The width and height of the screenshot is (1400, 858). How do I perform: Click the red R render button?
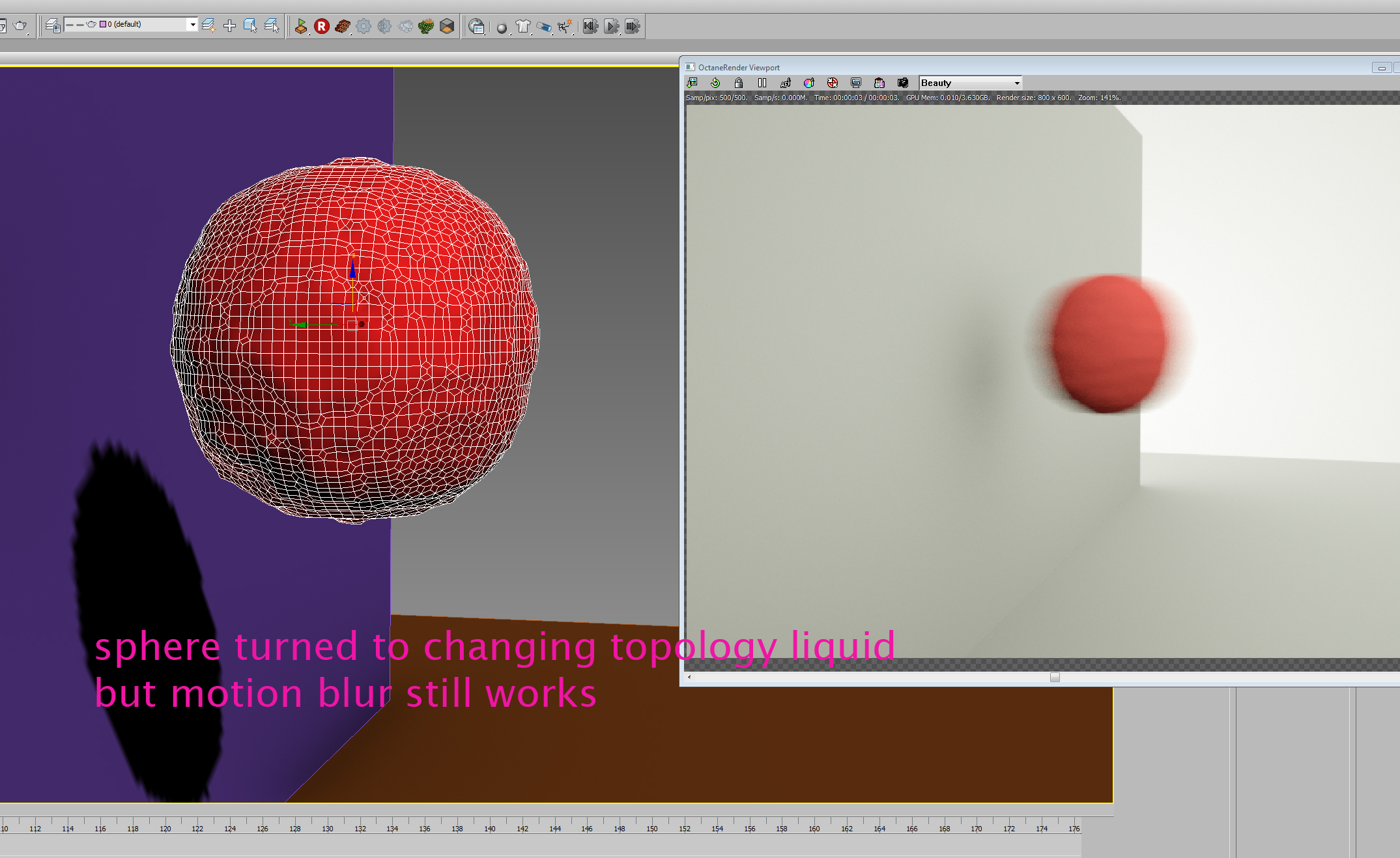321,26
